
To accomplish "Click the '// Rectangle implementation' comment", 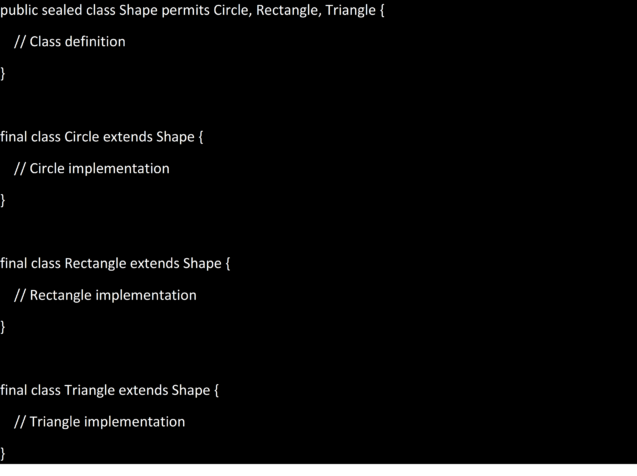I will (x=106, y=295).
